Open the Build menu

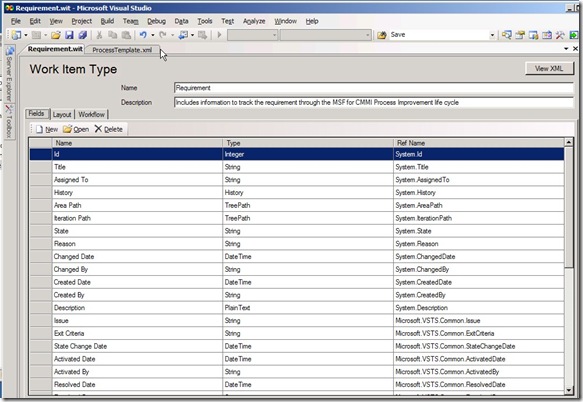pyautogui.click(x=107, y=21)
